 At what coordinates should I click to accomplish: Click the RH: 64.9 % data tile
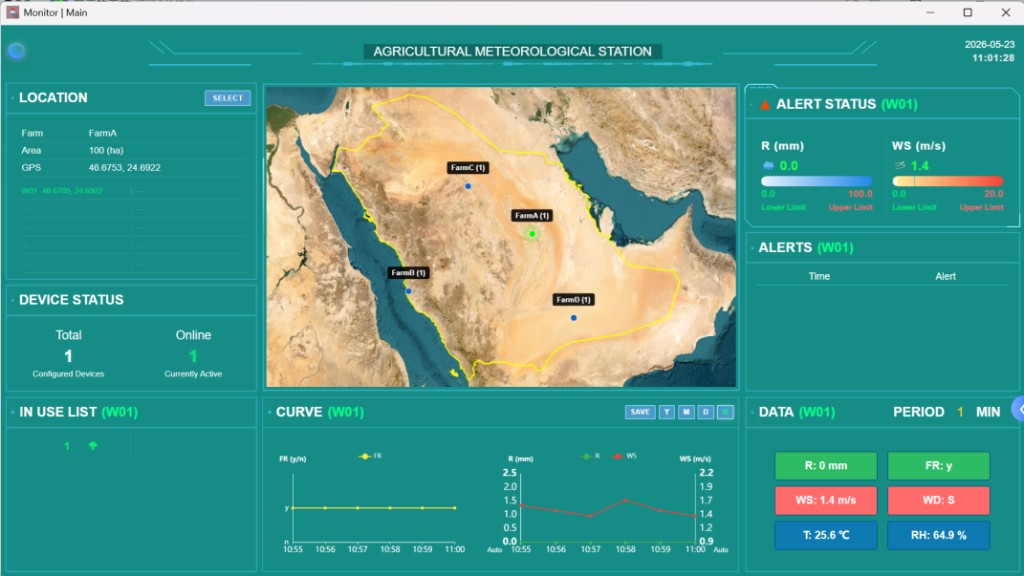[938, 535]
